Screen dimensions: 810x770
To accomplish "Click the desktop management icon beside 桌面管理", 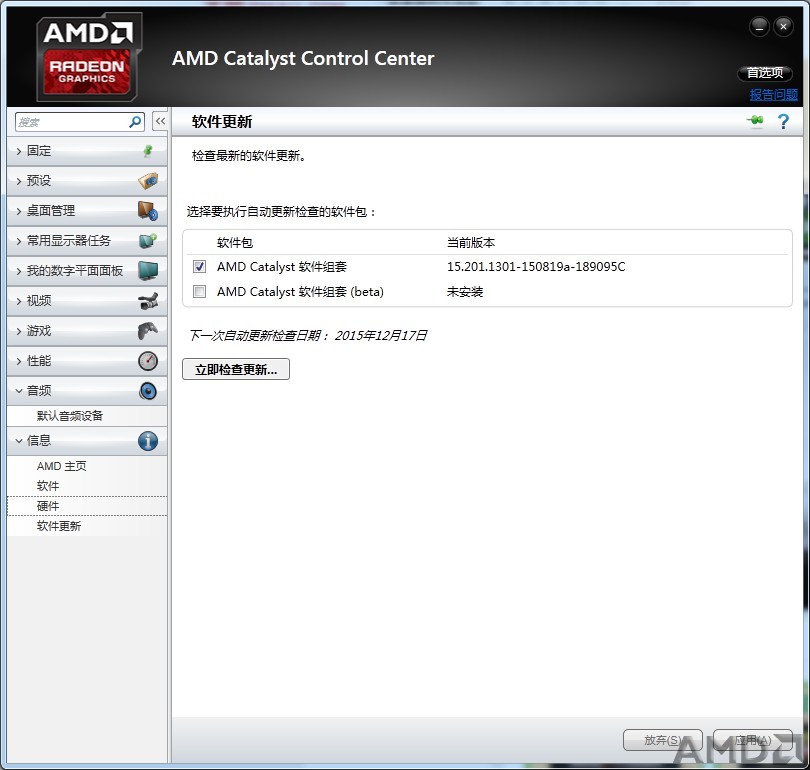I will pos(148,211).
